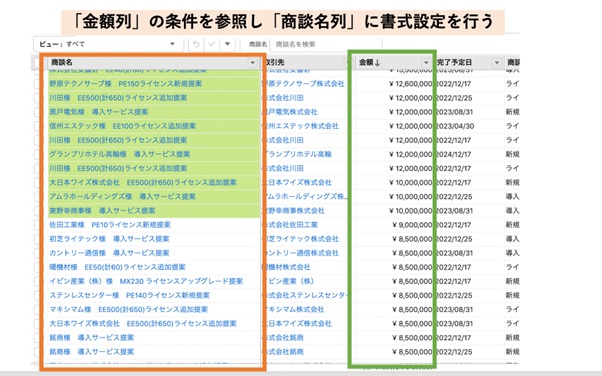Click the 商談名 column header
The image size is (602, 376).
tap(62, 62)
